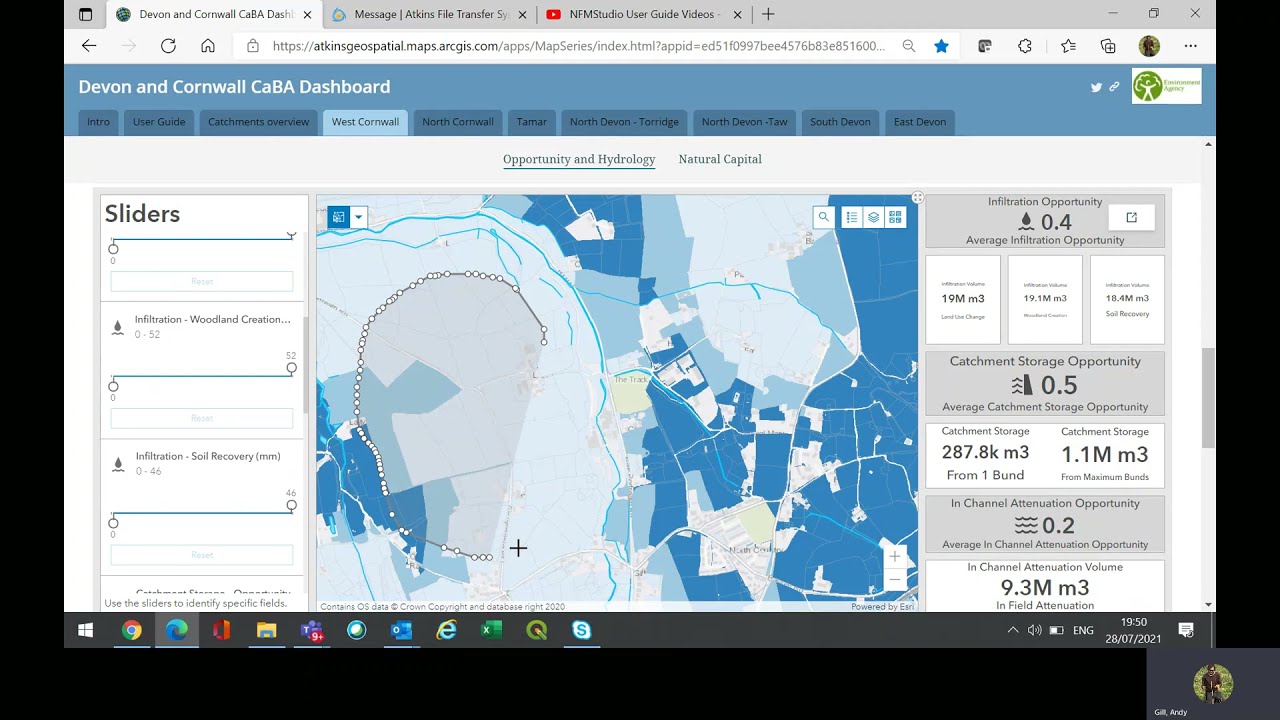1280x720 pixels.
Task: Select the Tamar tab
Action: 532,122
